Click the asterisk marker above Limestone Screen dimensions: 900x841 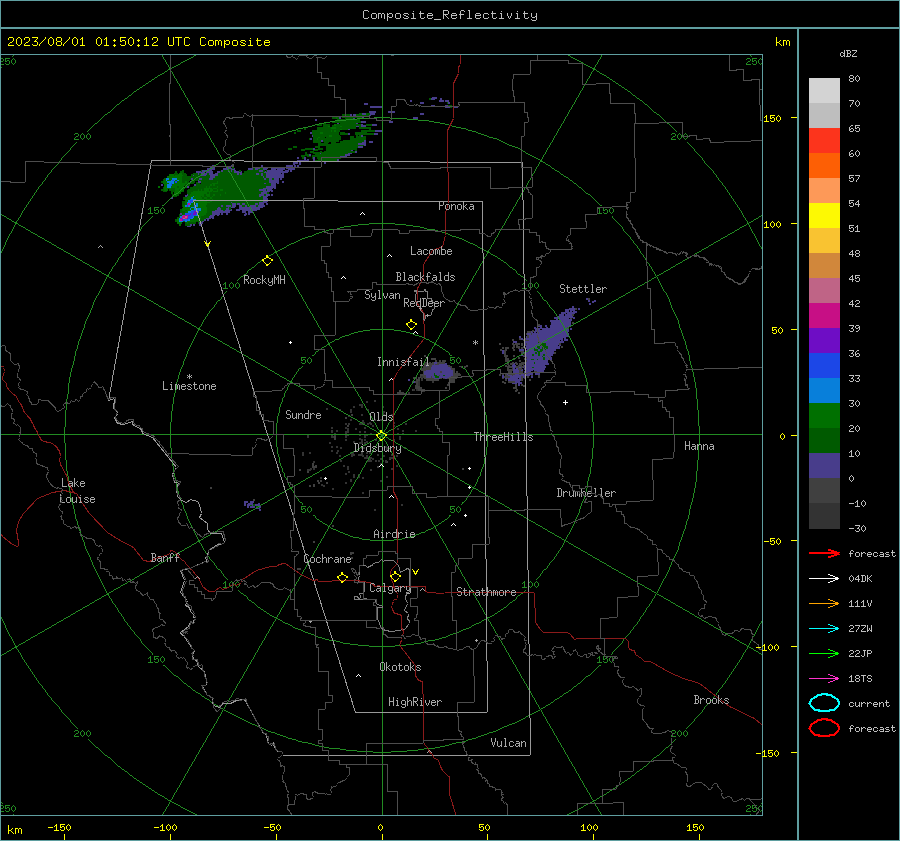click(x=189, y=377)
